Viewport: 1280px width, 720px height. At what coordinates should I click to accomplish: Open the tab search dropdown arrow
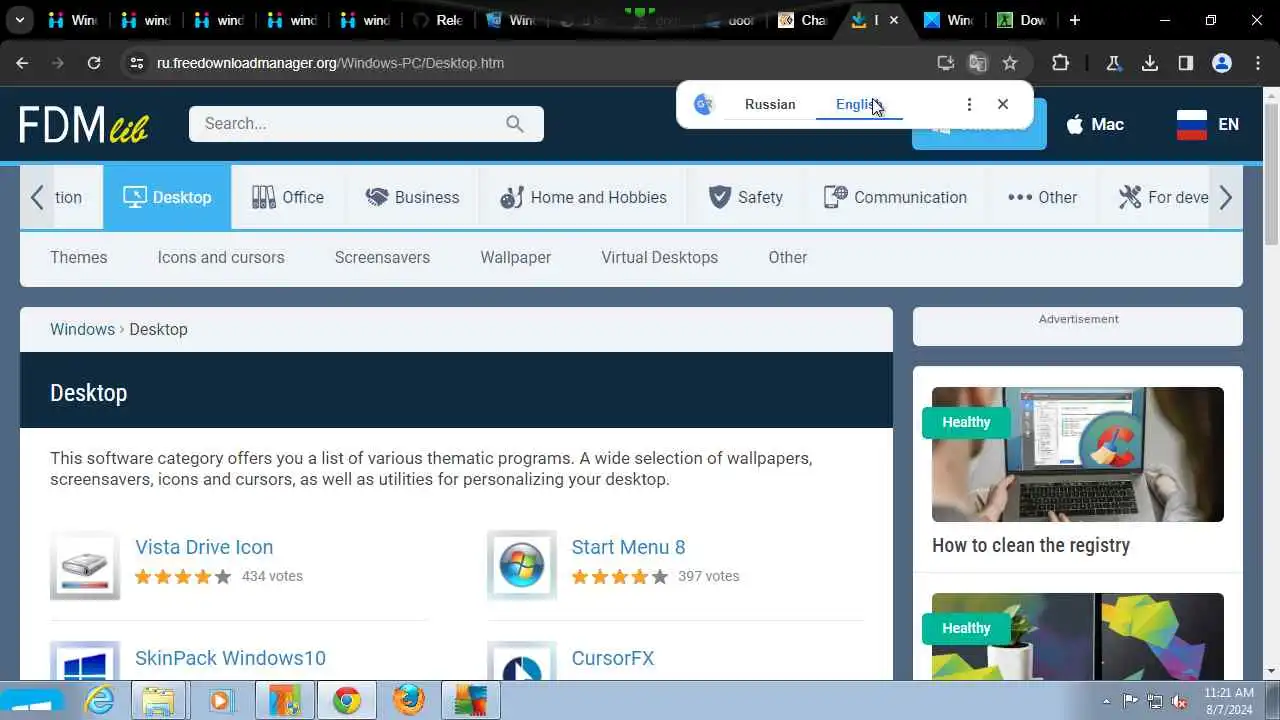pyautogui.click(x=19, y=20)
